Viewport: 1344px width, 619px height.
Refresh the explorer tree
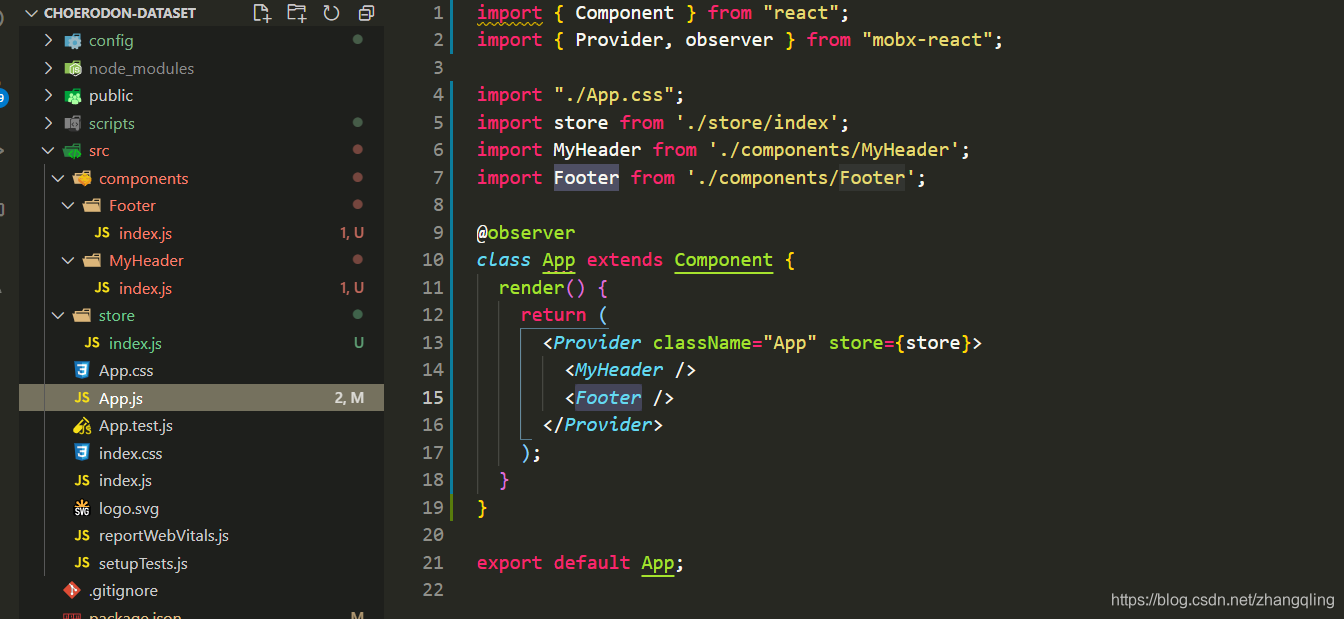click(331, 13)
